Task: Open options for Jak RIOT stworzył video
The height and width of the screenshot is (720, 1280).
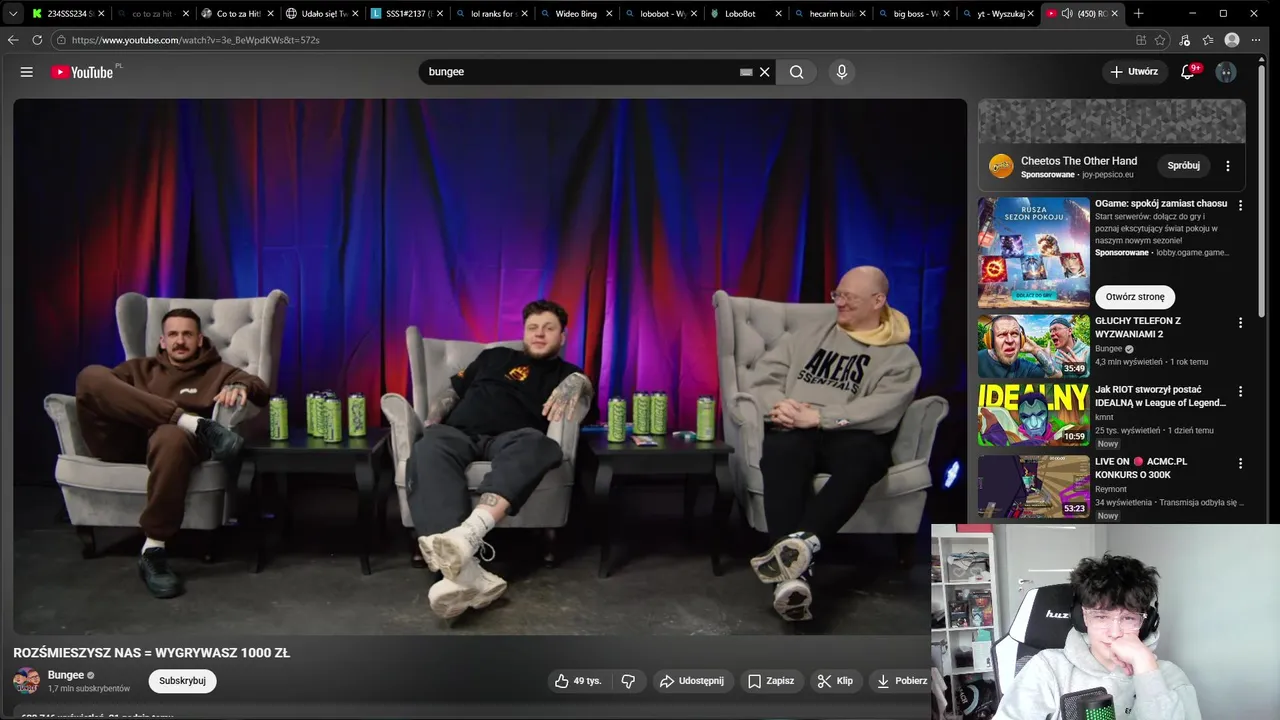Action: pyautogui.click(x=1240, y=392)
